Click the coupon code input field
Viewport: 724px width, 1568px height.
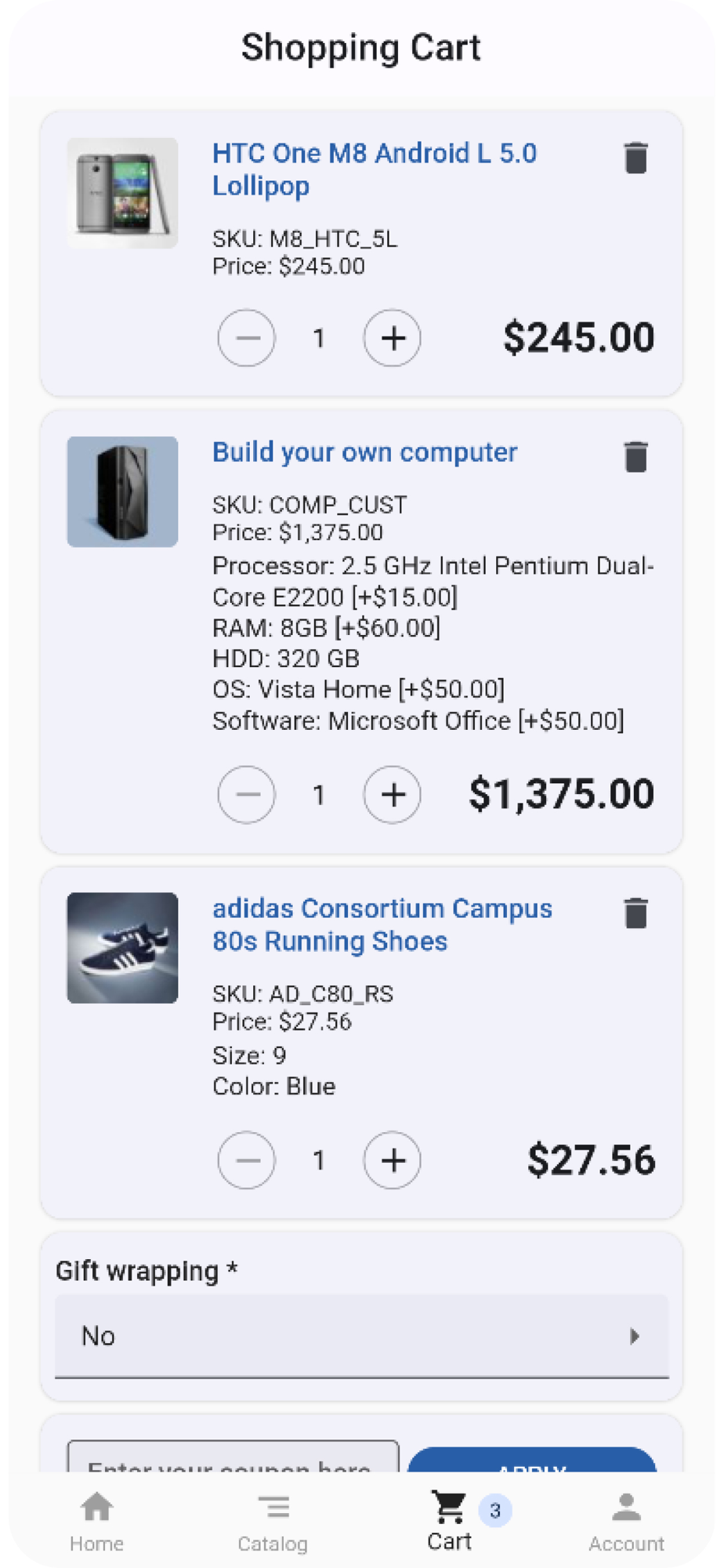233,1458
